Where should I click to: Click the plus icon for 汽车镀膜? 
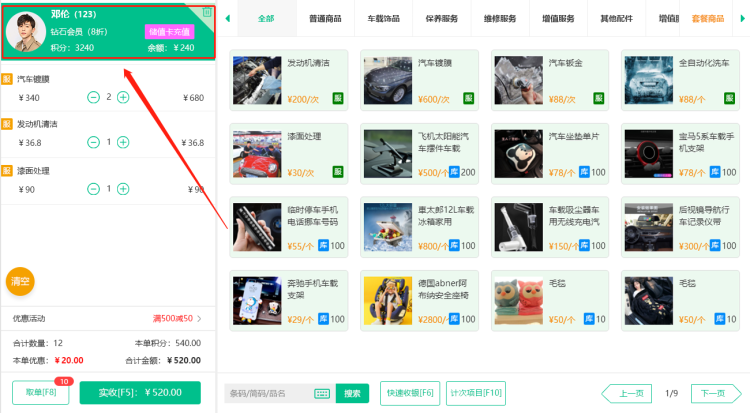(123, 97)
